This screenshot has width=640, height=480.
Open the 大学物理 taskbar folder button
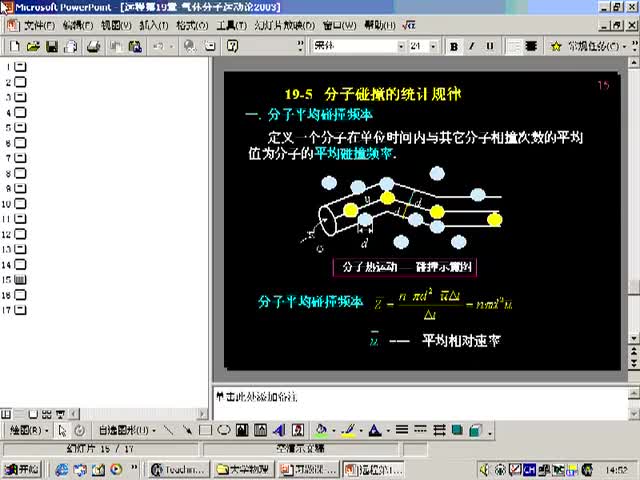pos(242,470)
